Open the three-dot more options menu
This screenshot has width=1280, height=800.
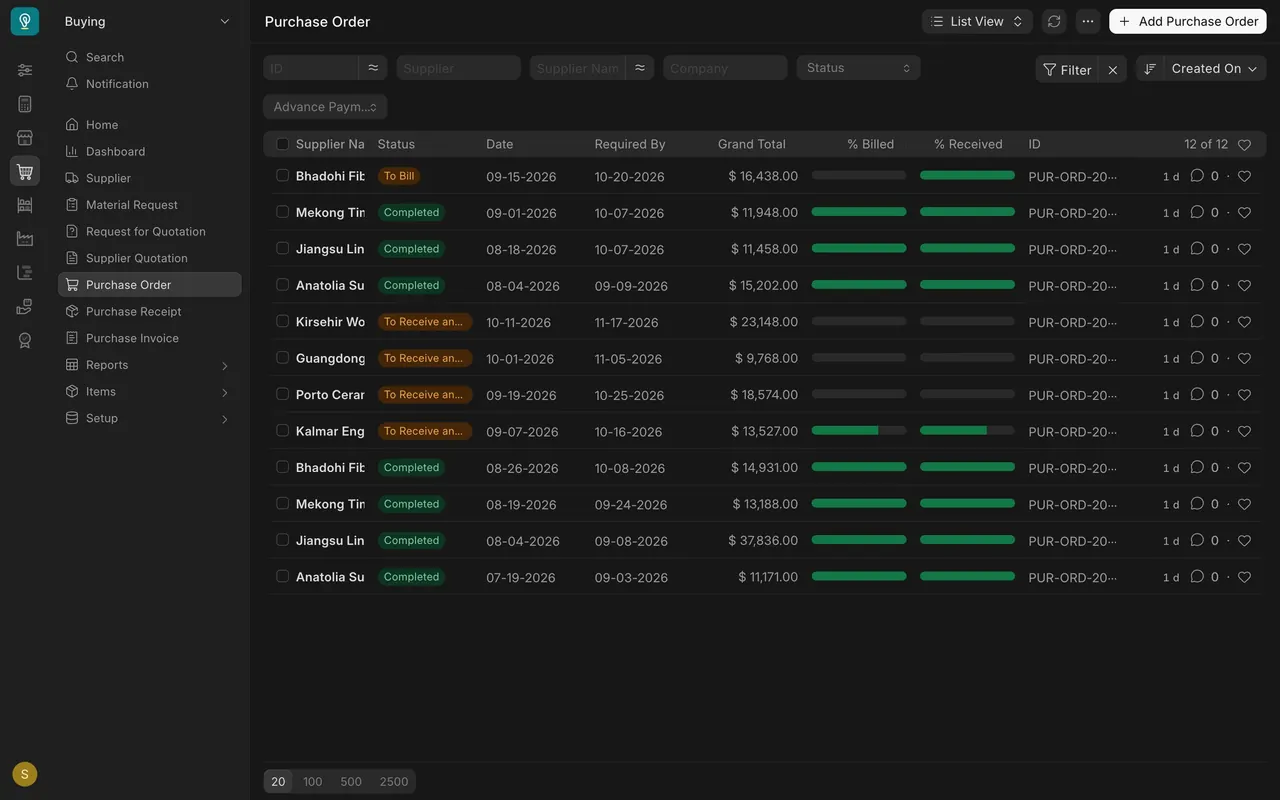point(1088,21)
